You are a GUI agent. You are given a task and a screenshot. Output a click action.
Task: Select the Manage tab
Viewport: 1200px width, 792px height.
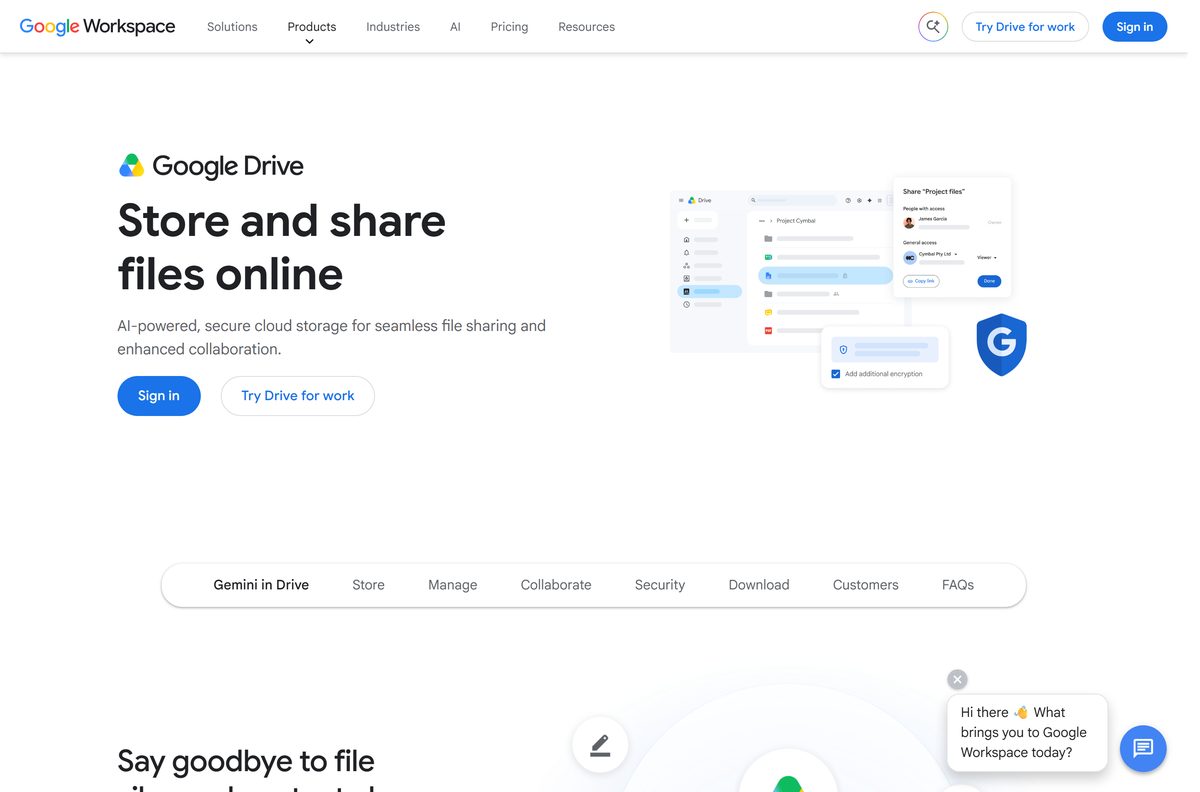pos(453,585)
